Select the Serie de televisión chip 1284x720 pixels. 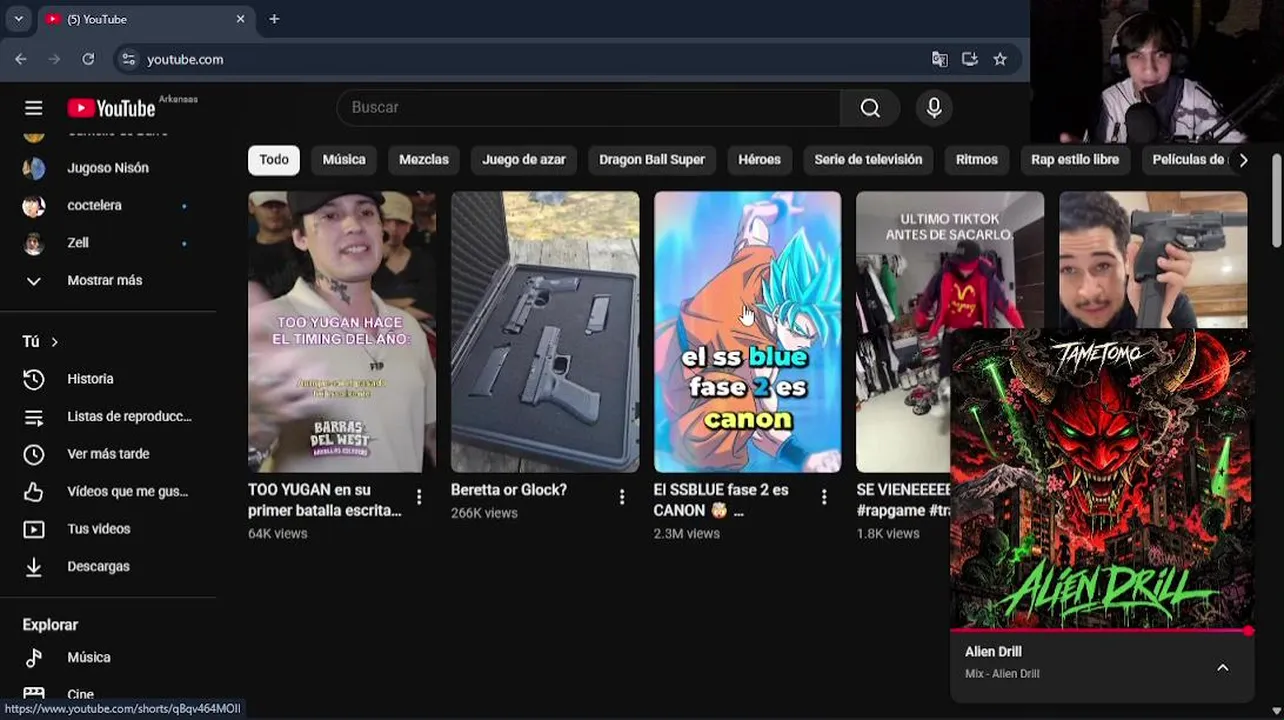868,160
